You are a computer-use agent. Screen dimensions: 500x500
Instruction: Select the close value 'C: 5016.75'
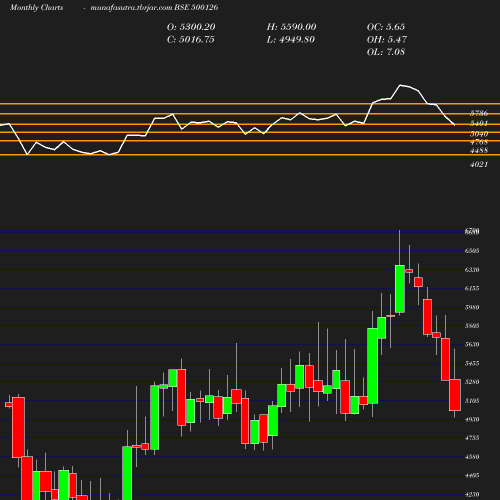pyautogui.click(x=191, y=39)
